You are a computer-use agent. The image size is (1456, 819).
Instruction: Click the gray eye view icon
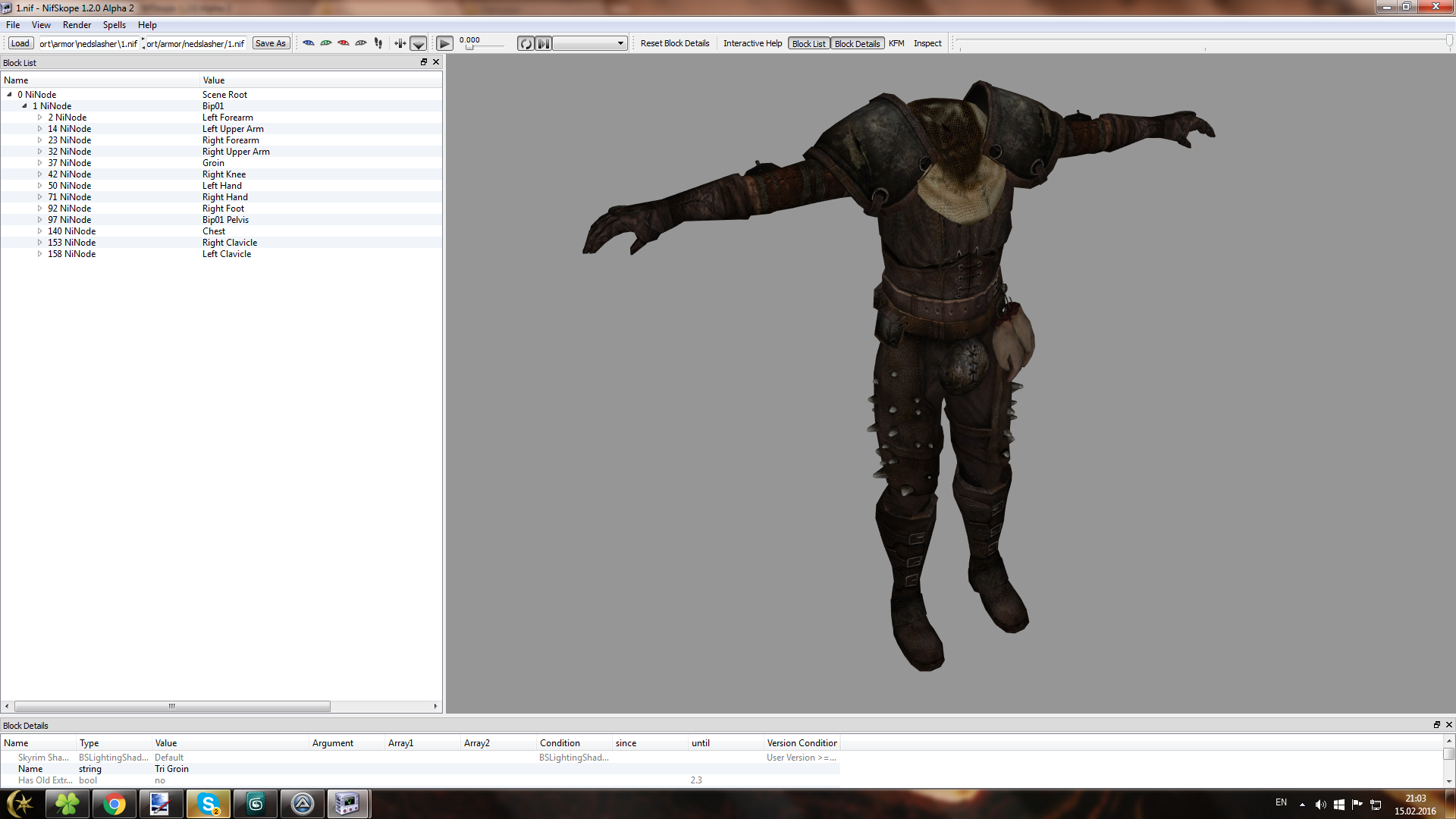pos(361,43)
